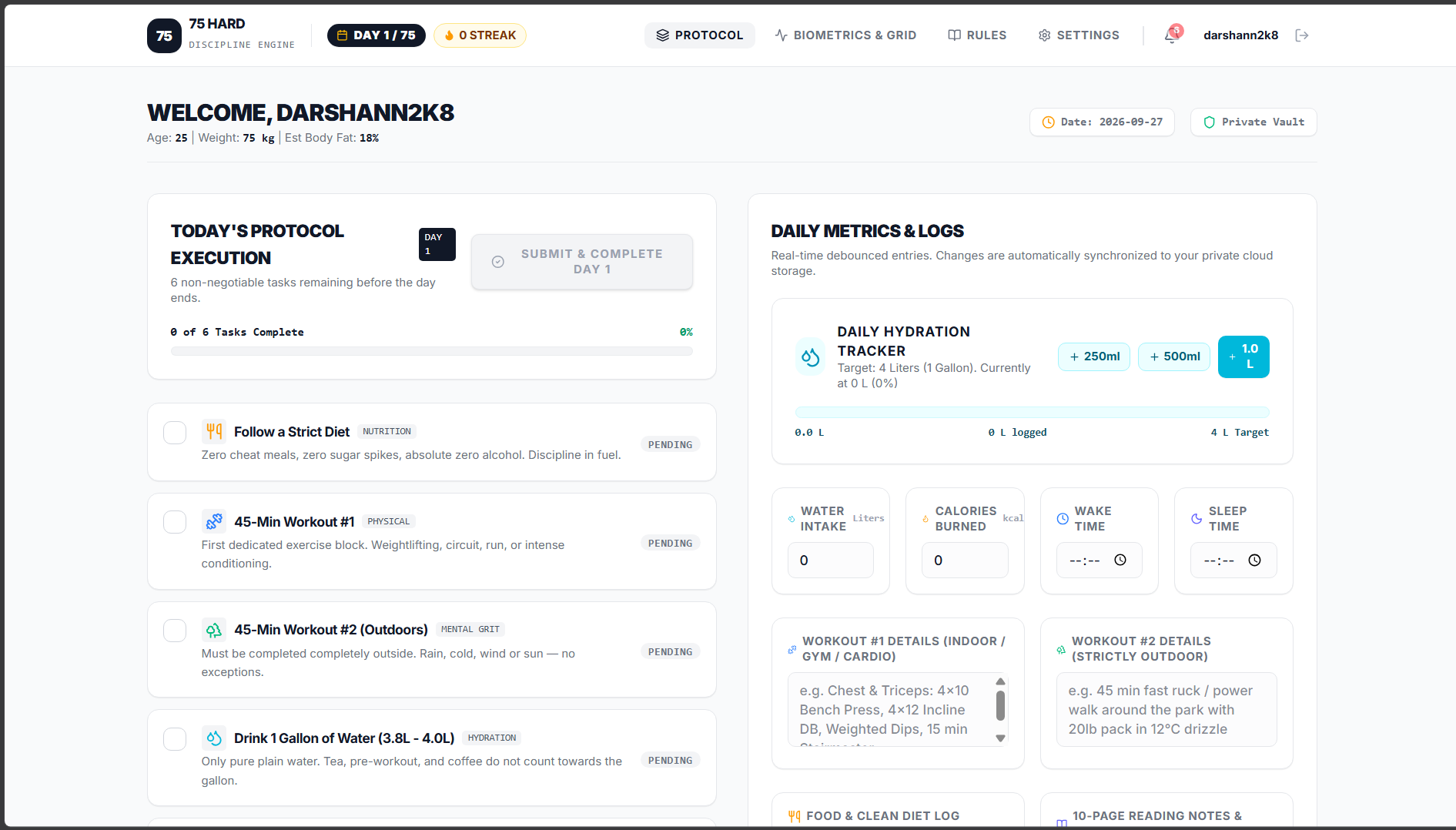Screen dimensions: 1456x830
Task: Switch to the Protocol tab
Action: [x=700, y=35]
